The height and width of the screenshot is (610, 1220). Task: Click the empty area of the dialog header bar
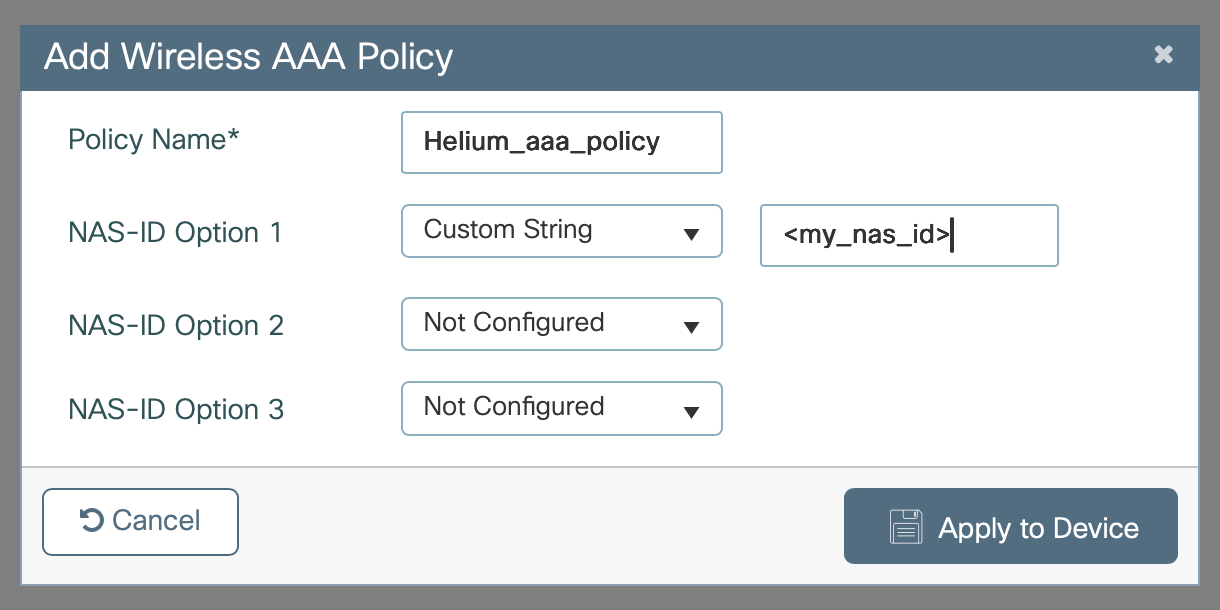tap(800, 57)
